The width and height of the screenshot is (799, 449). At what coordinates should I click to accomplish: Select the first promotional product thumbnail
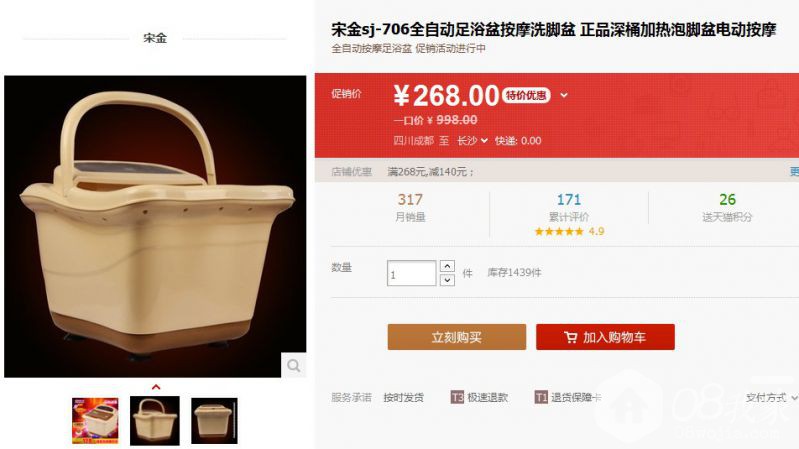95,420
